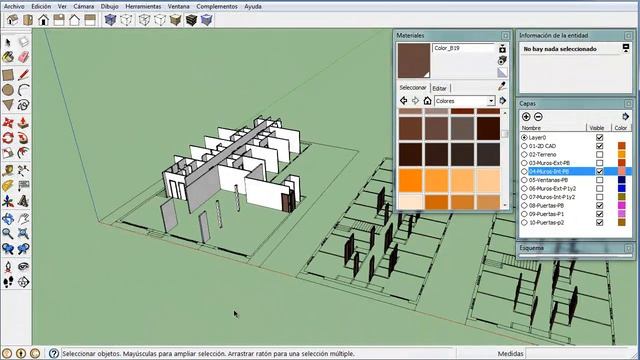Choose the Arc tool

[x=23, y=90]
